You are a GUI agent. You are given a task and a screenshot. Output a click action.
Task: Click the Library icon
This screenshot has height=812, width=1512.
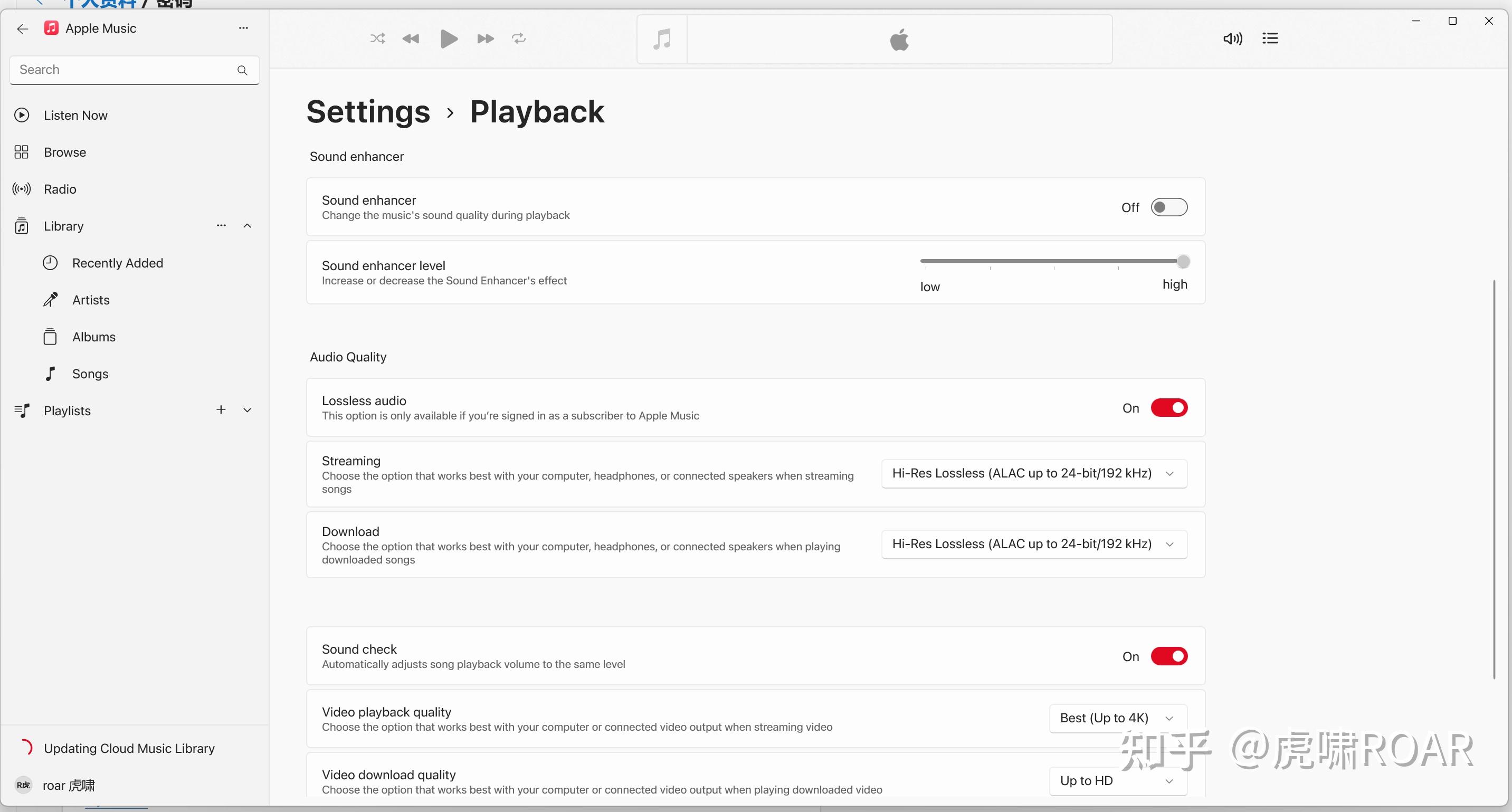(22, 226)
